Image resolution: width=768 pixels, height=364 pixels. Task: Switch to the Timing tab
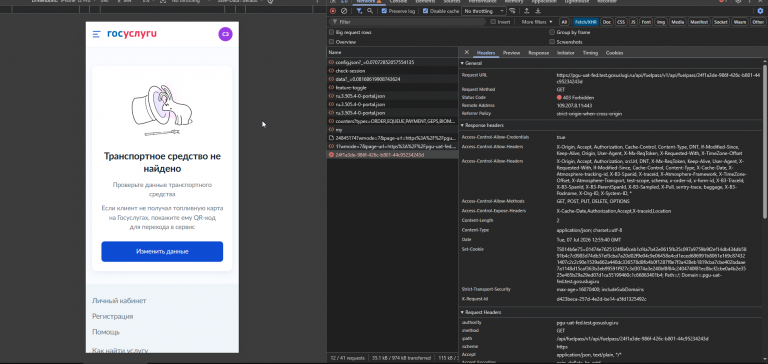(590, 53)
